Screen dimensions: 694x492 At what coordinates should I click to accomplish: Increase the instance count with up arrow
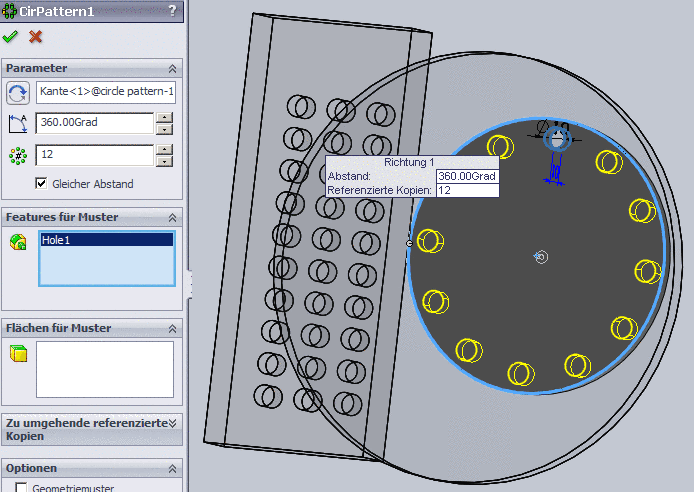point(164,150)
